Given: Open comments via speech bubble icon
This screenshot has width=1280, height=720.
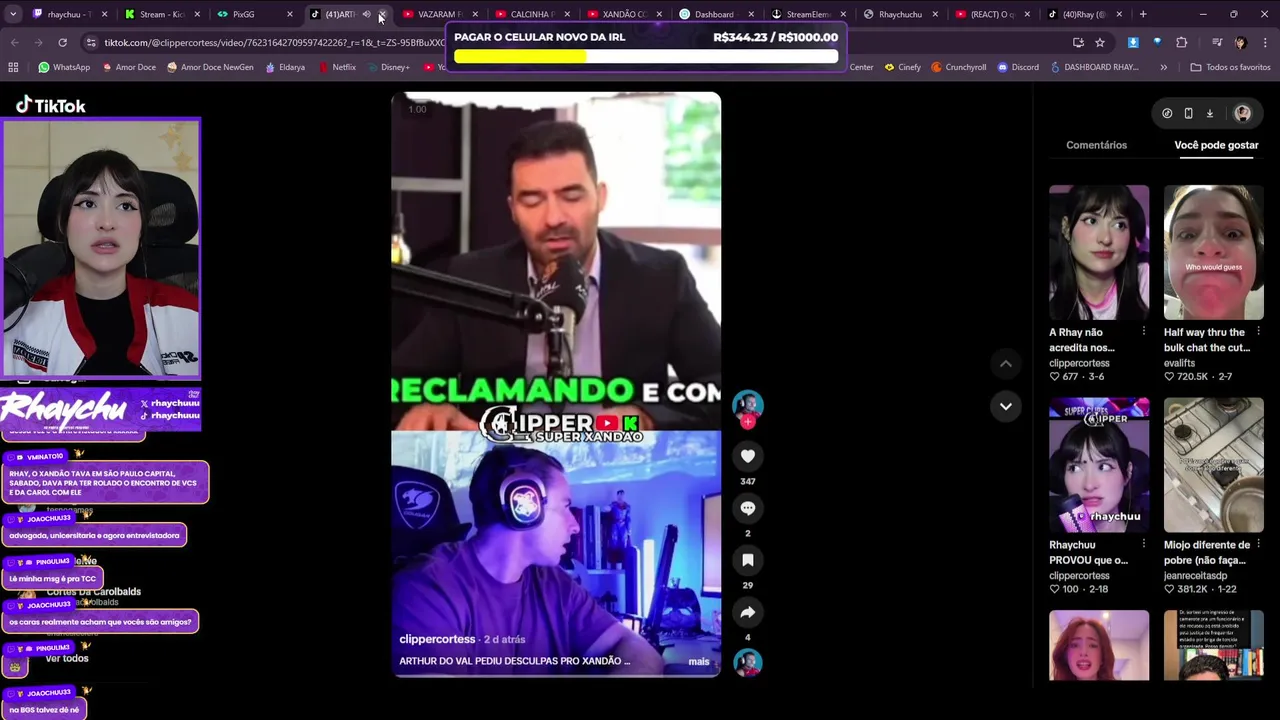Looking at the screenshot, I should 747,508.
